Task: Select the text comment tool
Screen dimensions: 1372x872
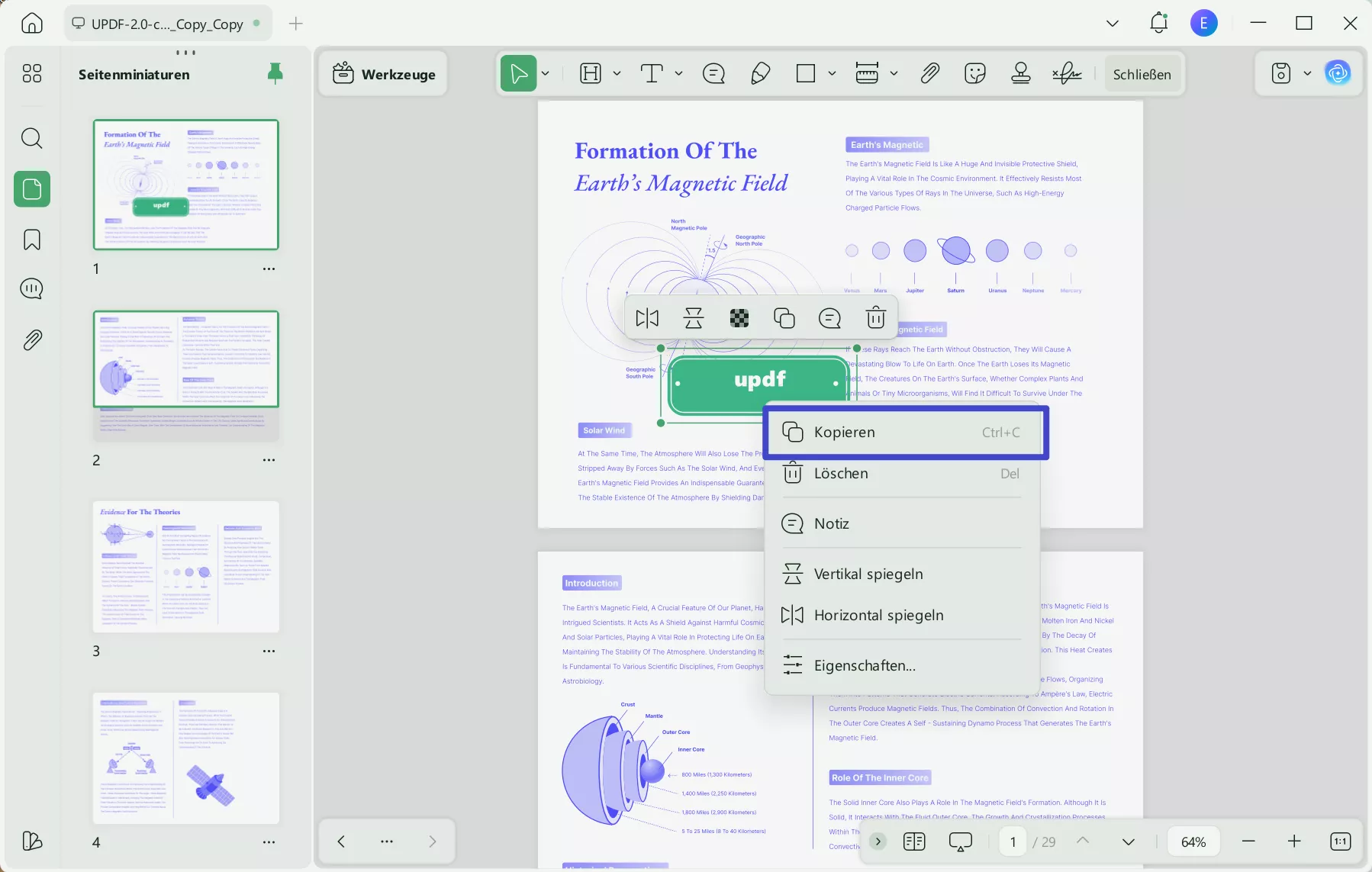Action: (x=651, y=73)
